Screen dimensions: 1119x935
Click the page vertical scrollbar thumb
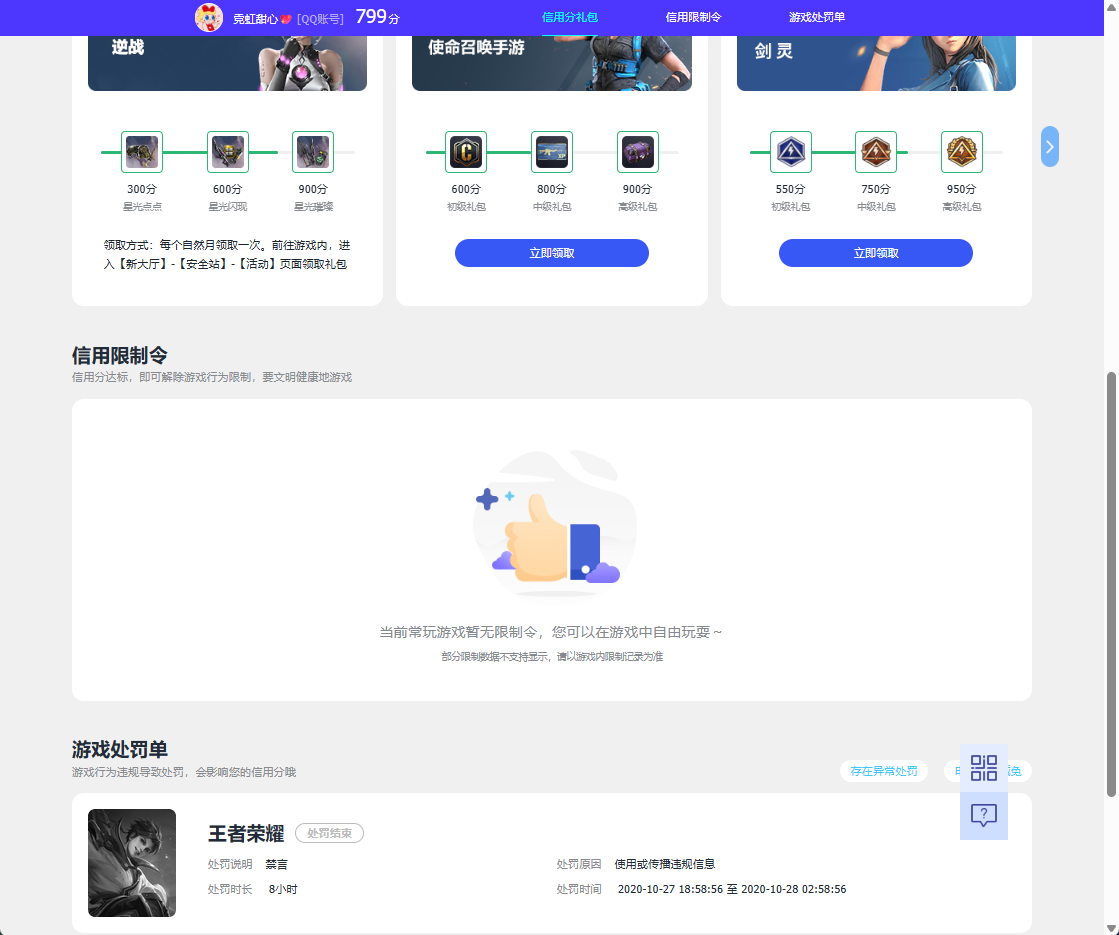click(1111, 584)
